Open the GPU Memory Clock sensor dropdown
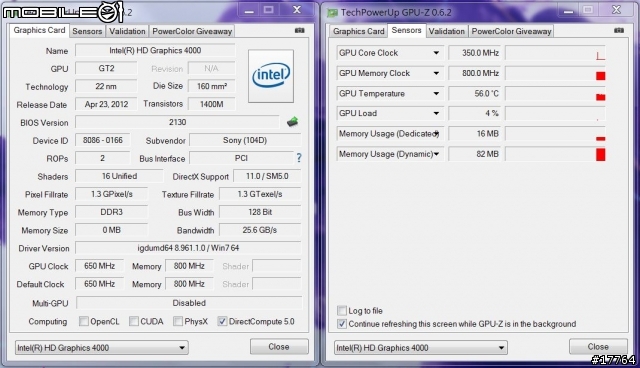Screen dimensions: 640x368 point(436,73)
